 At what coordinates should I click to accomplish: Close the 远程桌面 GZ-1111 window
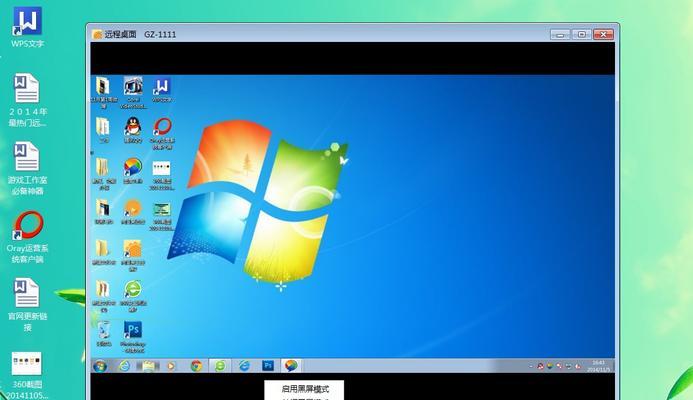(603, 34)
